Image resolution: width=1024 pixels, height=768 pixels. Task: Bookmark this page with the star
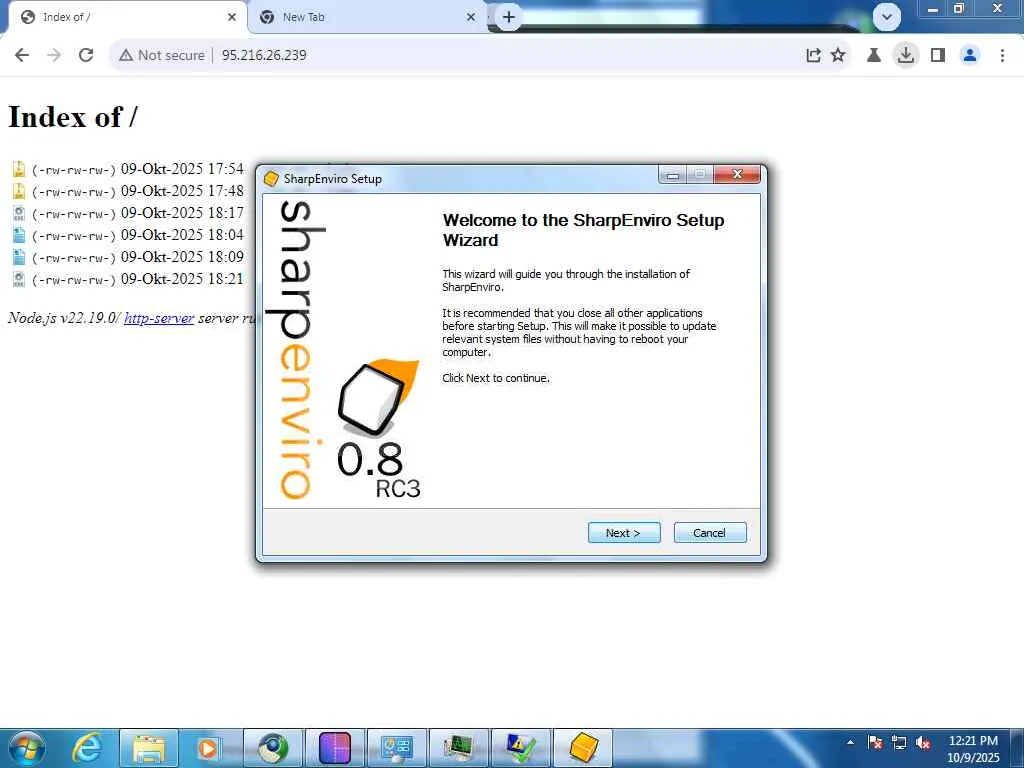[x=838, y=56]
